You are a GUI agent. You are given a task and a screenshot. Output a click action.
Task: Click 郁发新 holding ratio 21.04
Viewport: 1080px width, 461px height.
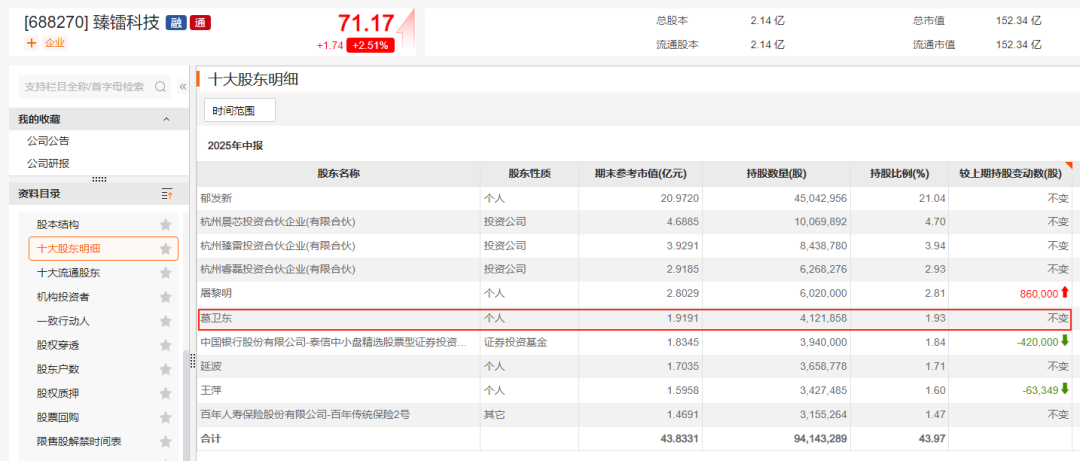pyautogui.click(x=933, y=198)
